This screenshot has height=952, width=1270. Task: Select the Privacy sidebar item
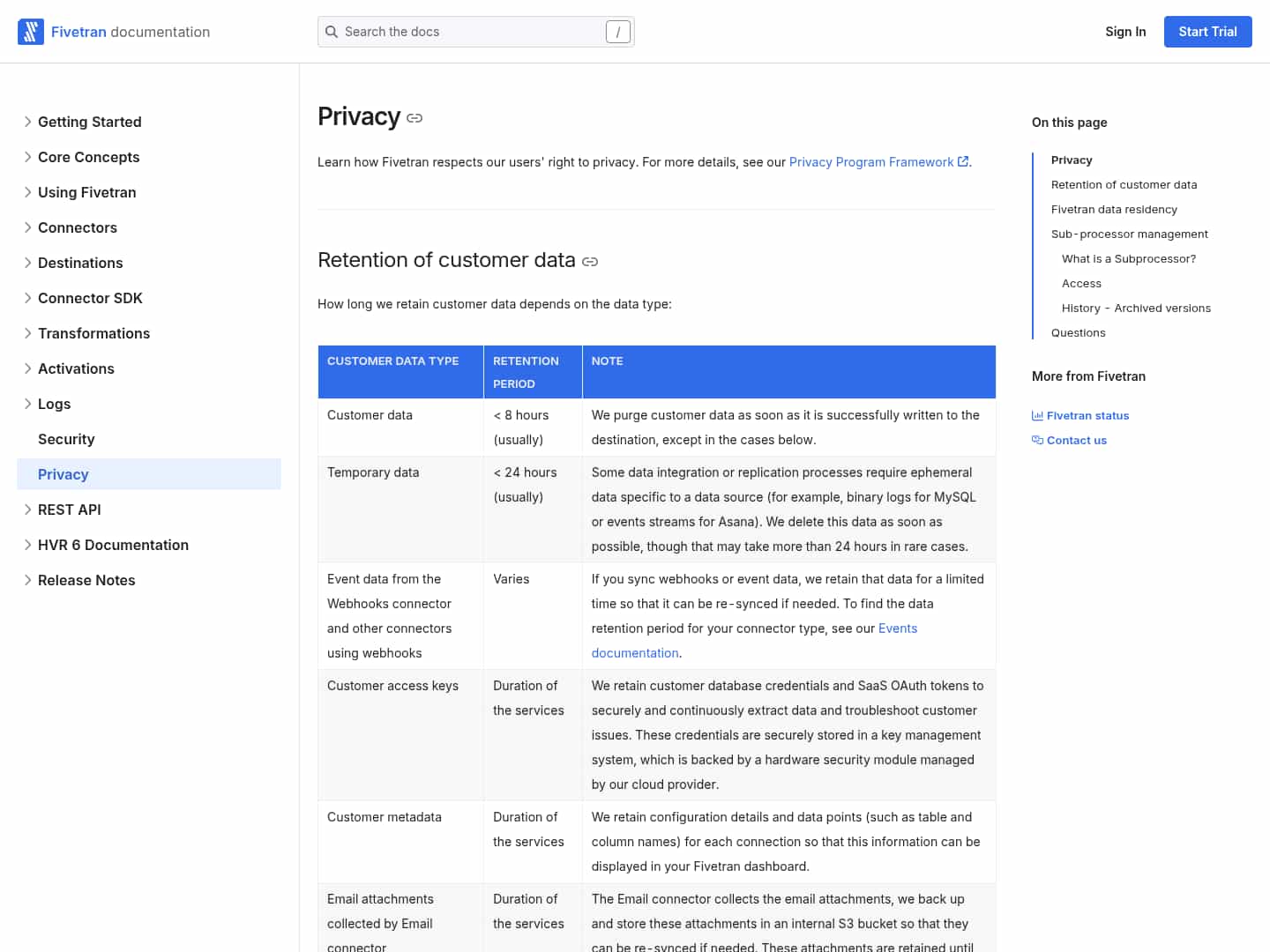tap(63, 474)
